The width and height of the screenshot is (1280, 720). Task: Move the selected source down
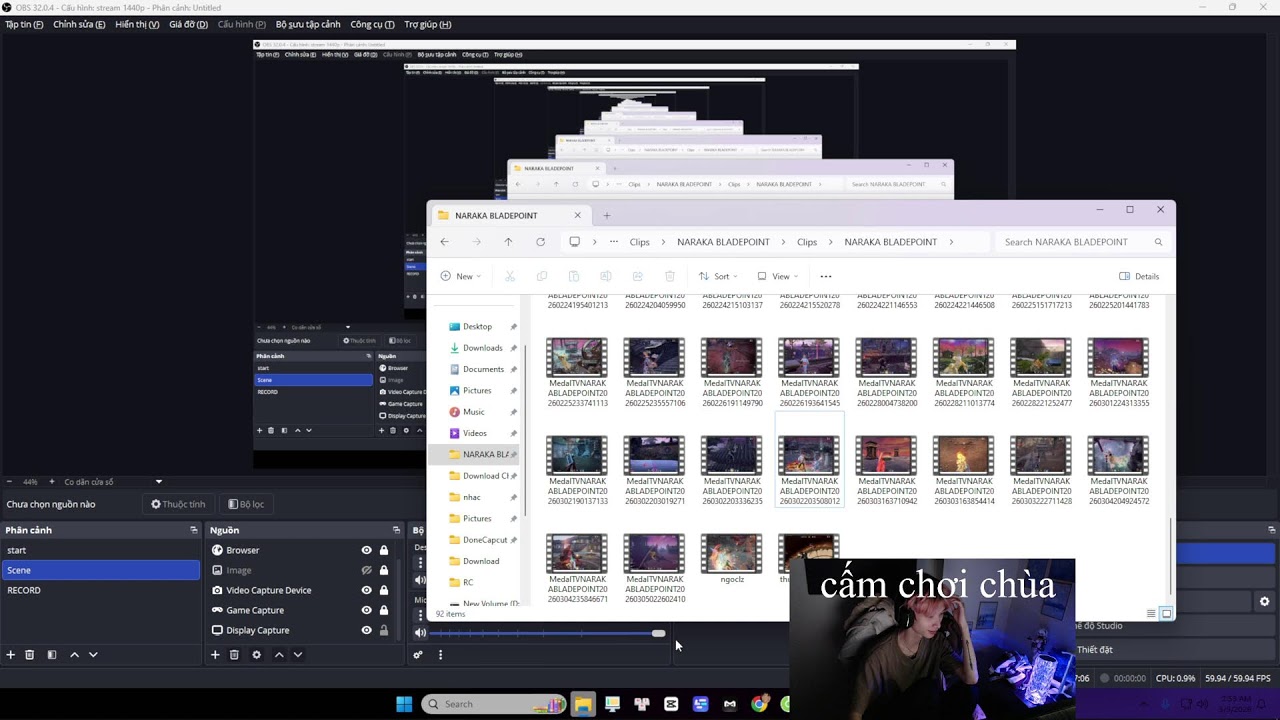pos(297,655)
